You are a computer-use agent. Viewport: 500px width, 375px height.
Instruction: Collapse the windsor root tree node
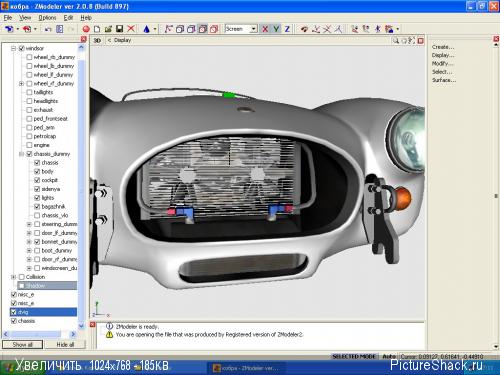tap(13, 49)
